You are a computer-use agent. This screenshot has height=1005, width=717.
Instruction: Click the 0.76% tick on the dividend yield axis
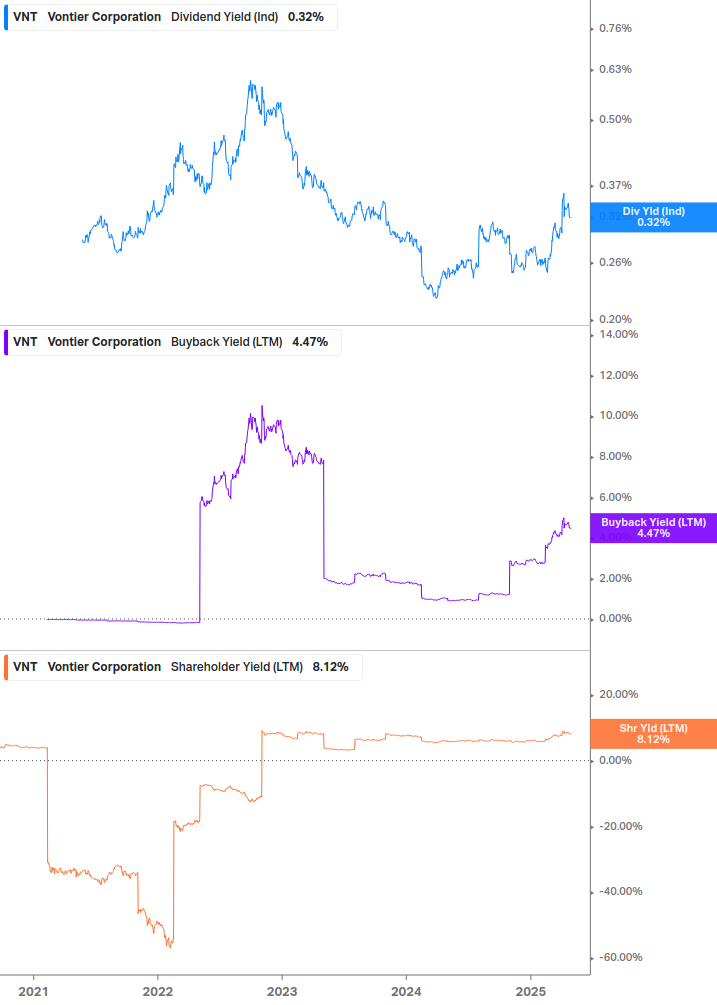click(x=615, y=28)
